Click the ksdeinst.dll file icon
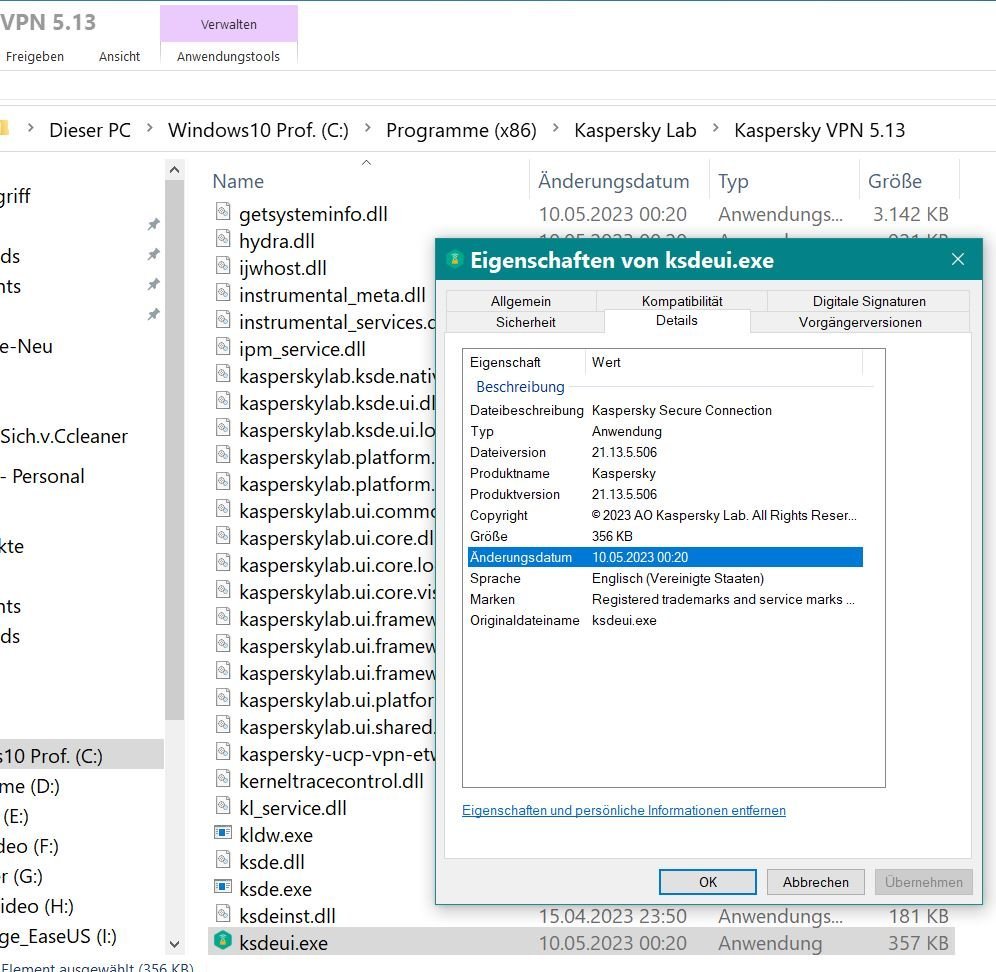The height and width of the screenshot is (972, 996). (223, 914)
